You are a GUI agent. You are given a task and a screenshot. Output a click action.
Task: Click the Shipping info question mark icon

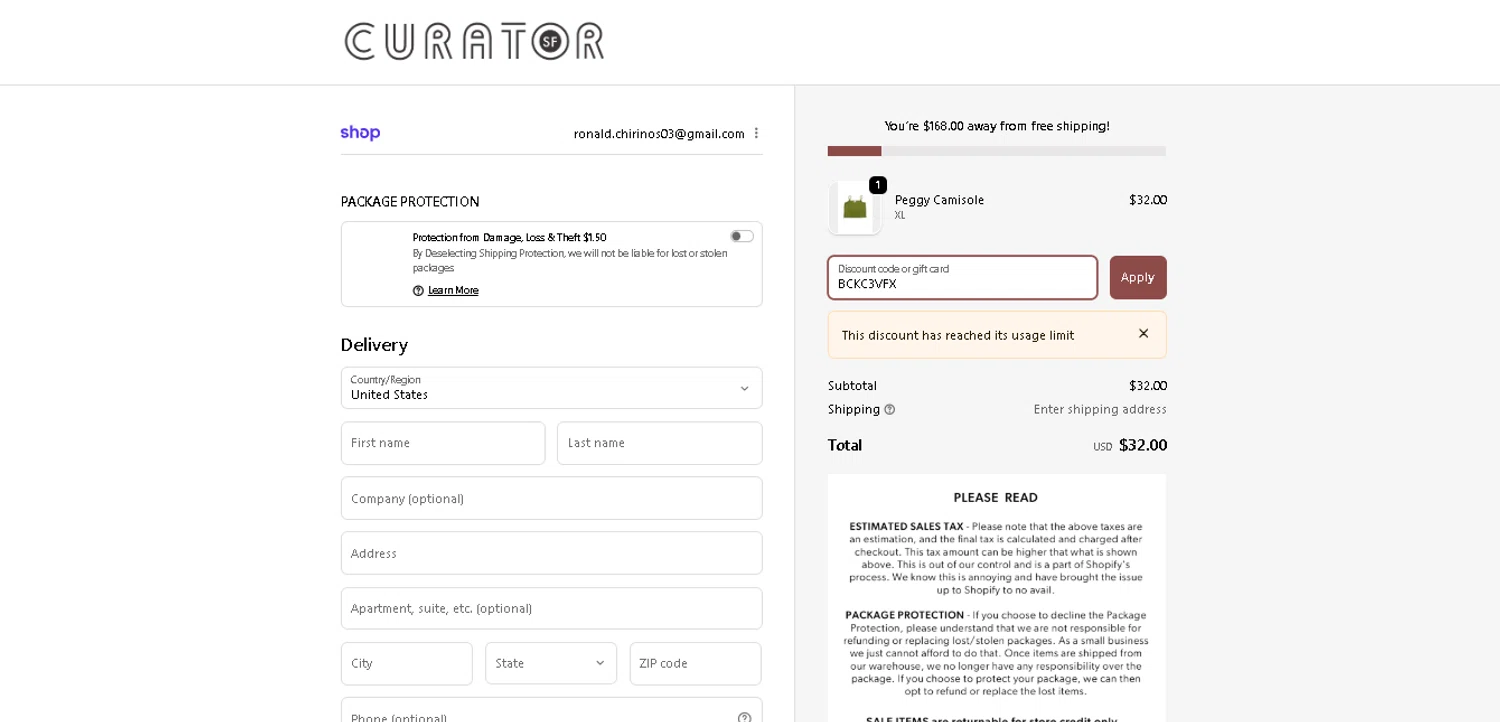(890, 410)
